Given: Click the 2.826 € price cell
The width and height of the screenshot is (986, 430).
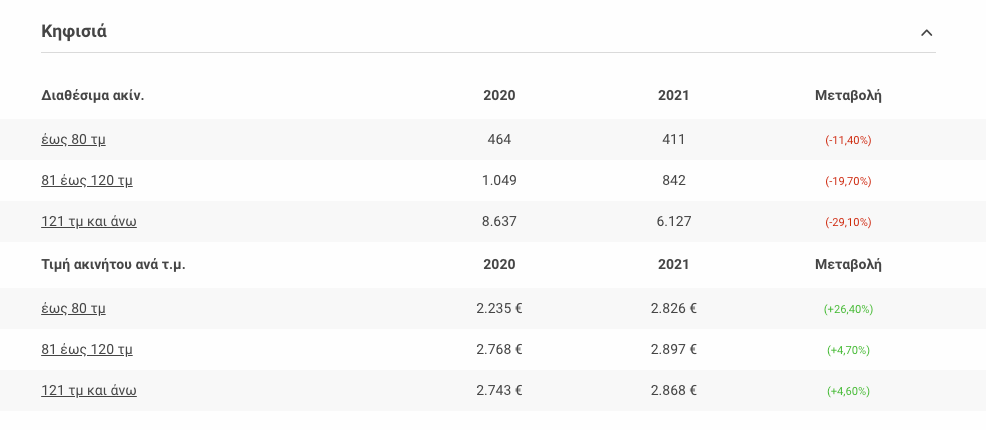Looking at the screenshot, I should click(x=673, y=308).
